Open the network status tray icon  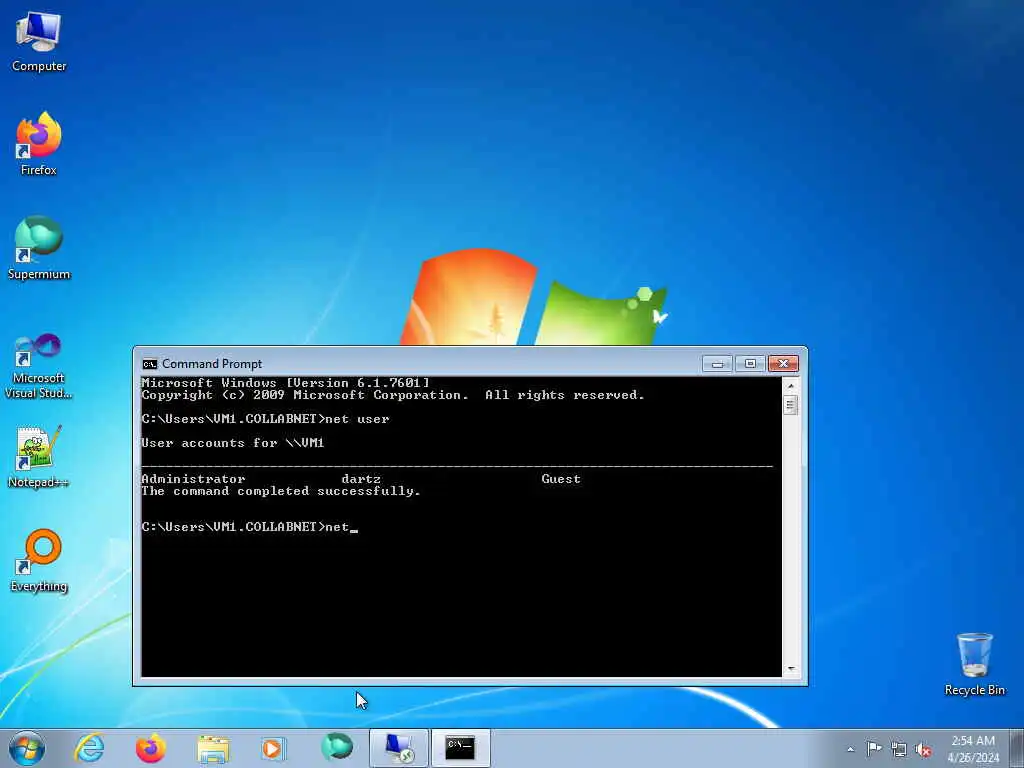(899, 749)
